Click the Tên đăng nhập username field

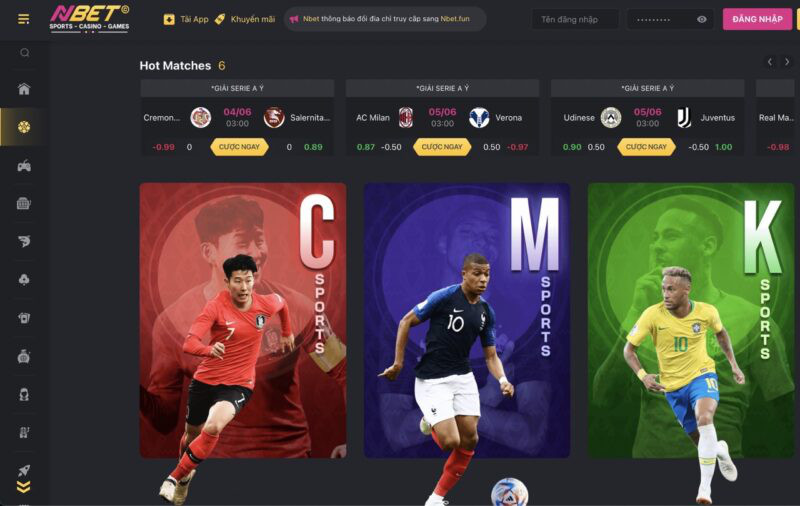[x=575, y=19]
